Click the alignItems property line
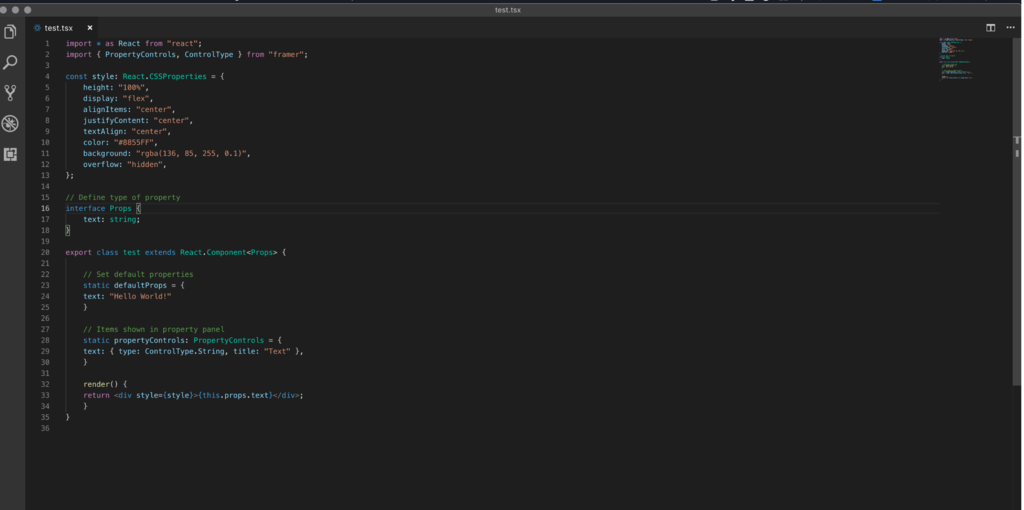The image size is (1024, 510). 129,110
